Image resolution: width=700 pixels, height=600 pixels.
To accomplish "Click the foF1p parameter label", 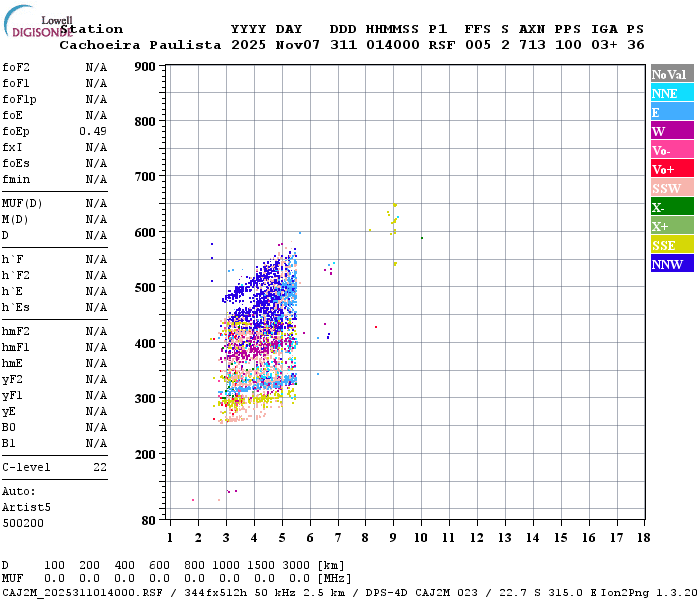I will pyautogui.click(x=19, y=100).
